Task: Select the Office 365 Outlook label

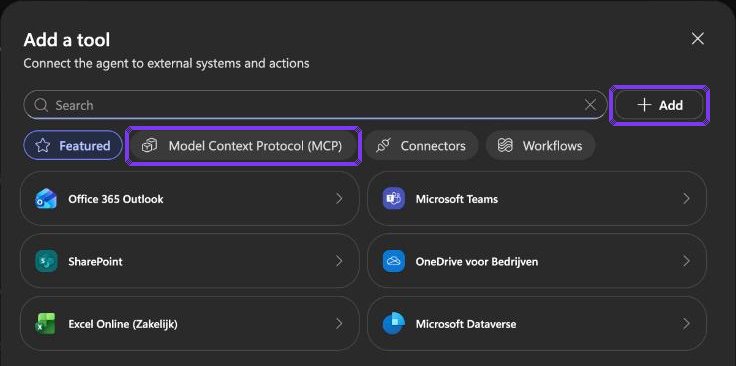Action: [x=115, y=199]
